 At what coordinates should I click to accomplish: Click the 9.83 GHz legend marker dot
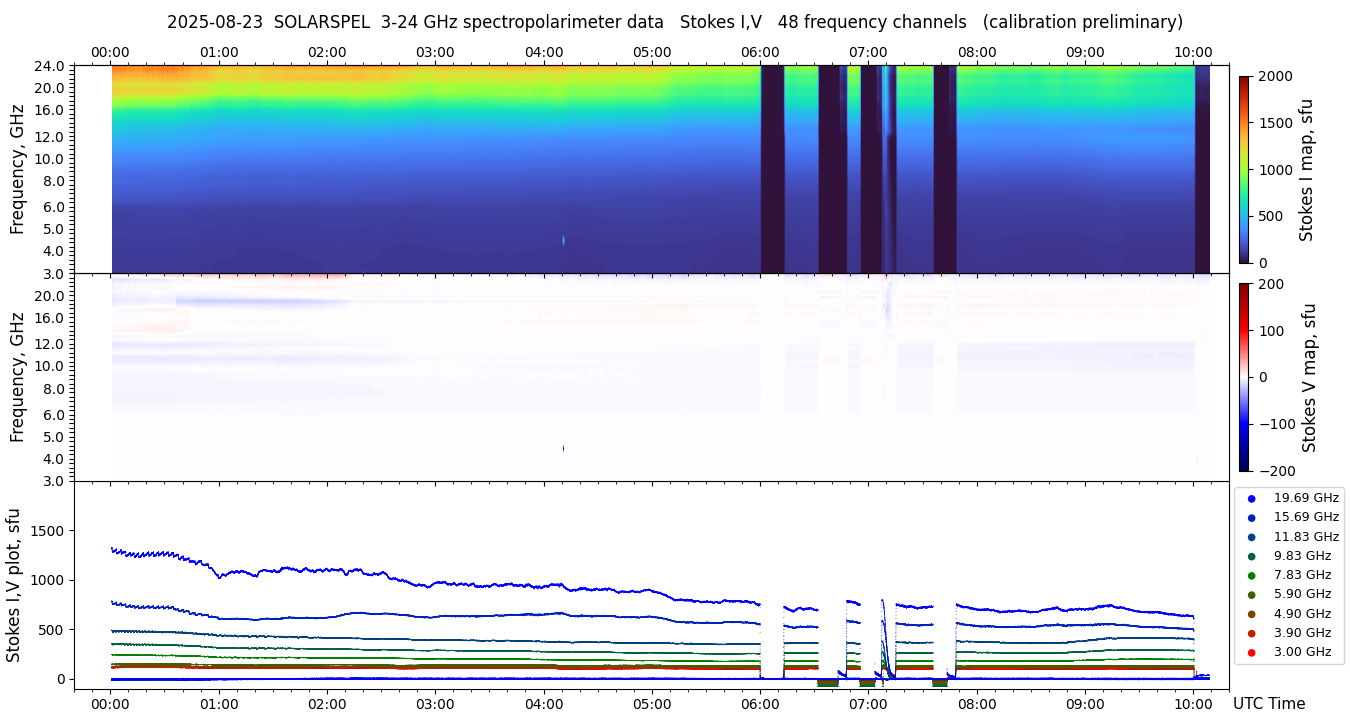[1251, 556]
